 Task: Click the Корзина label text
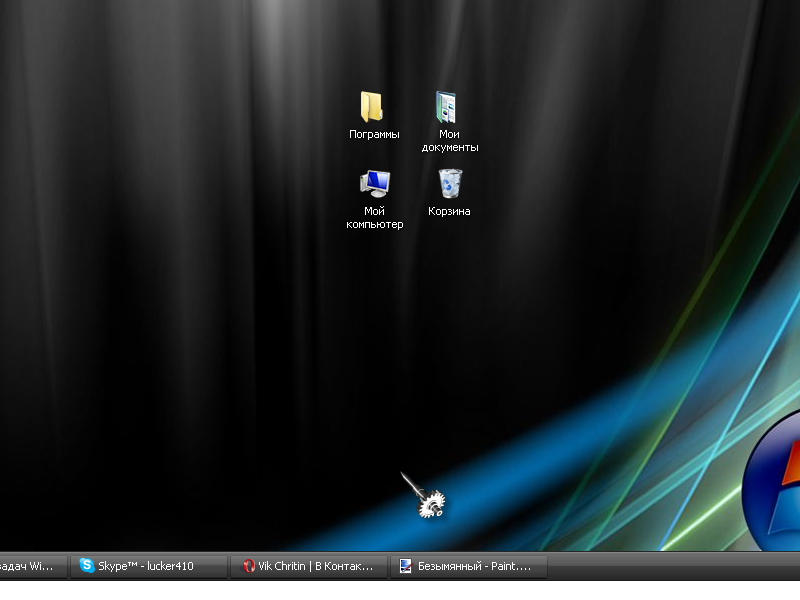click(x=449, y=211)
